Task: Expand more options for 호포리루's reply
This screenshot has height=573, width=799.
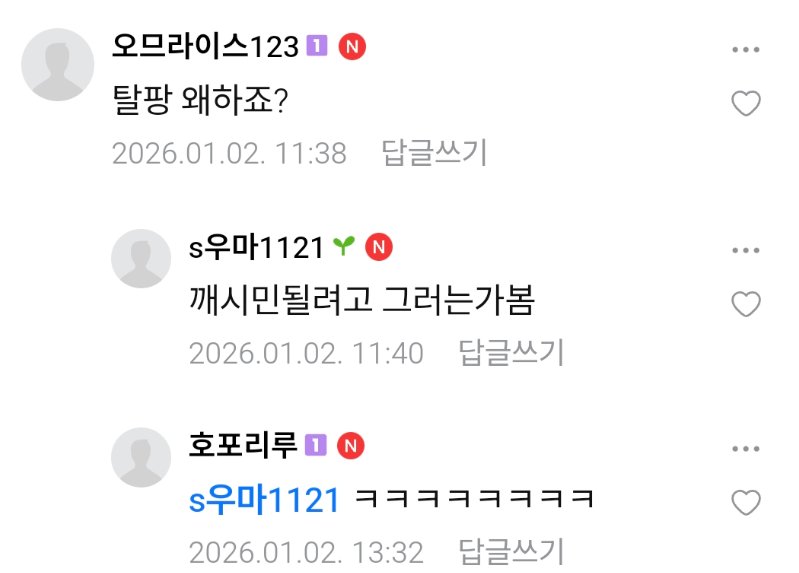Action: pos(745,449)
